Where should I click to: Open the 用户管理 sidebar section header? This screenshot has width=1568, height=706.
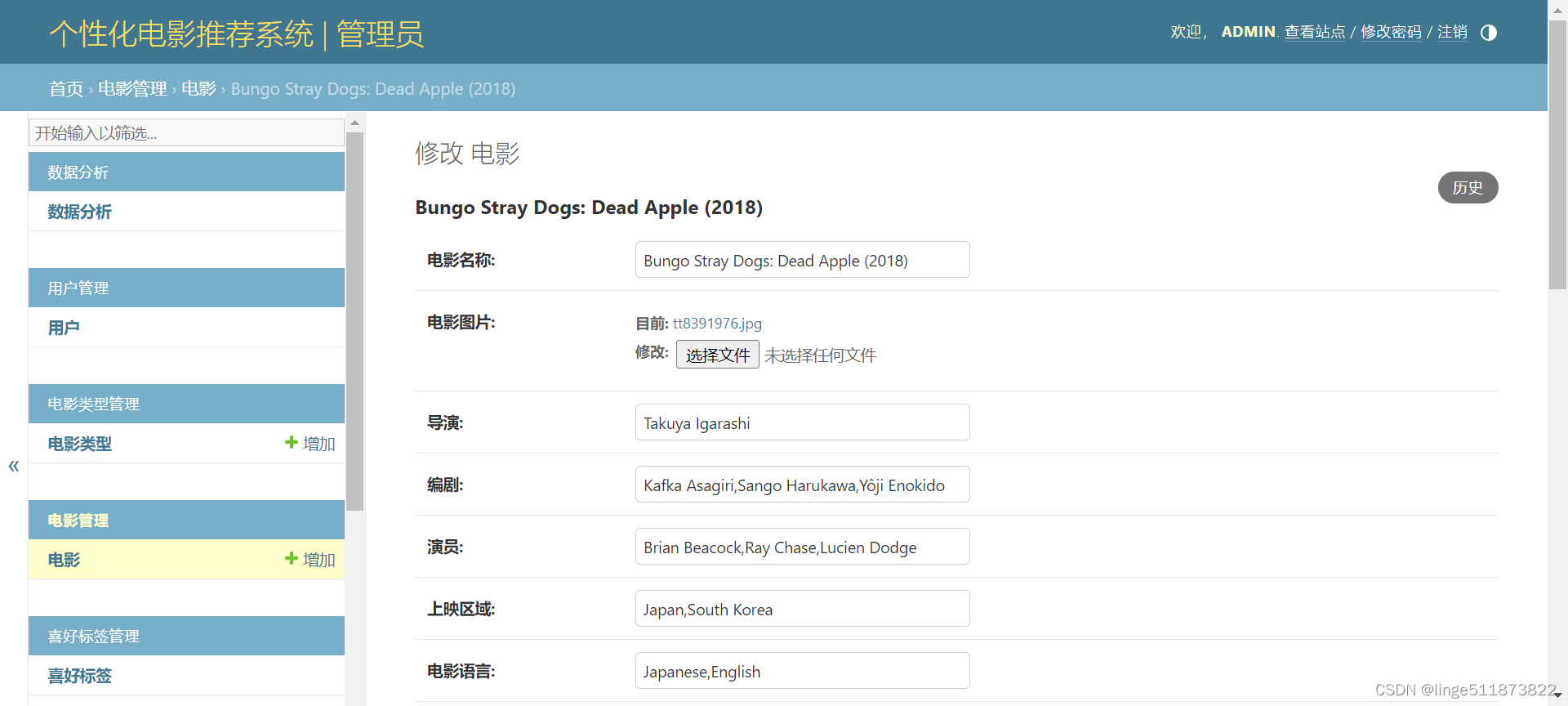click(x=78, y=288)
